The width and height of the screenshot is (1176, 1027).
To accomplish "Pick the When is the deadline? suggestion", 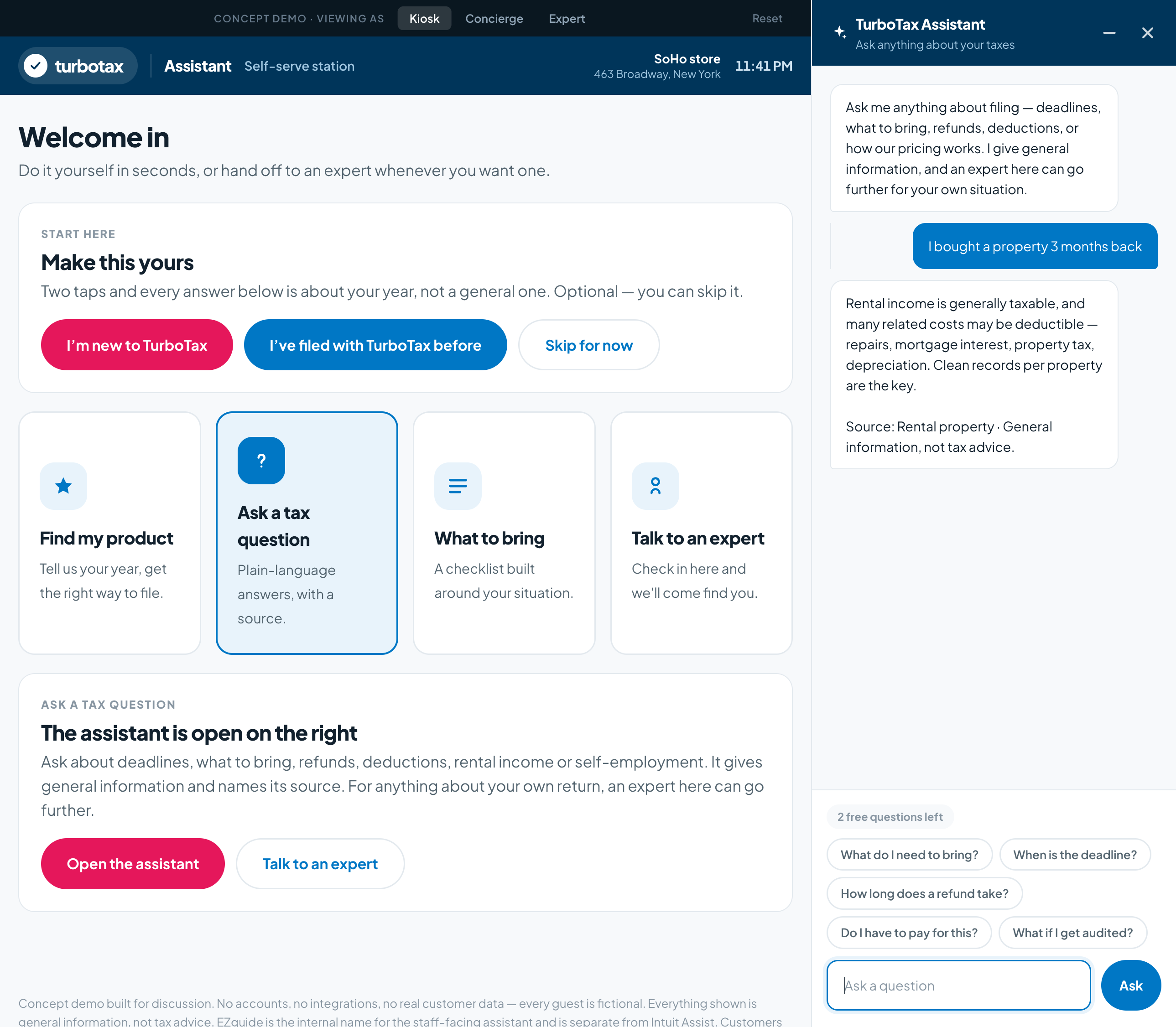I will pos(1075,855).
